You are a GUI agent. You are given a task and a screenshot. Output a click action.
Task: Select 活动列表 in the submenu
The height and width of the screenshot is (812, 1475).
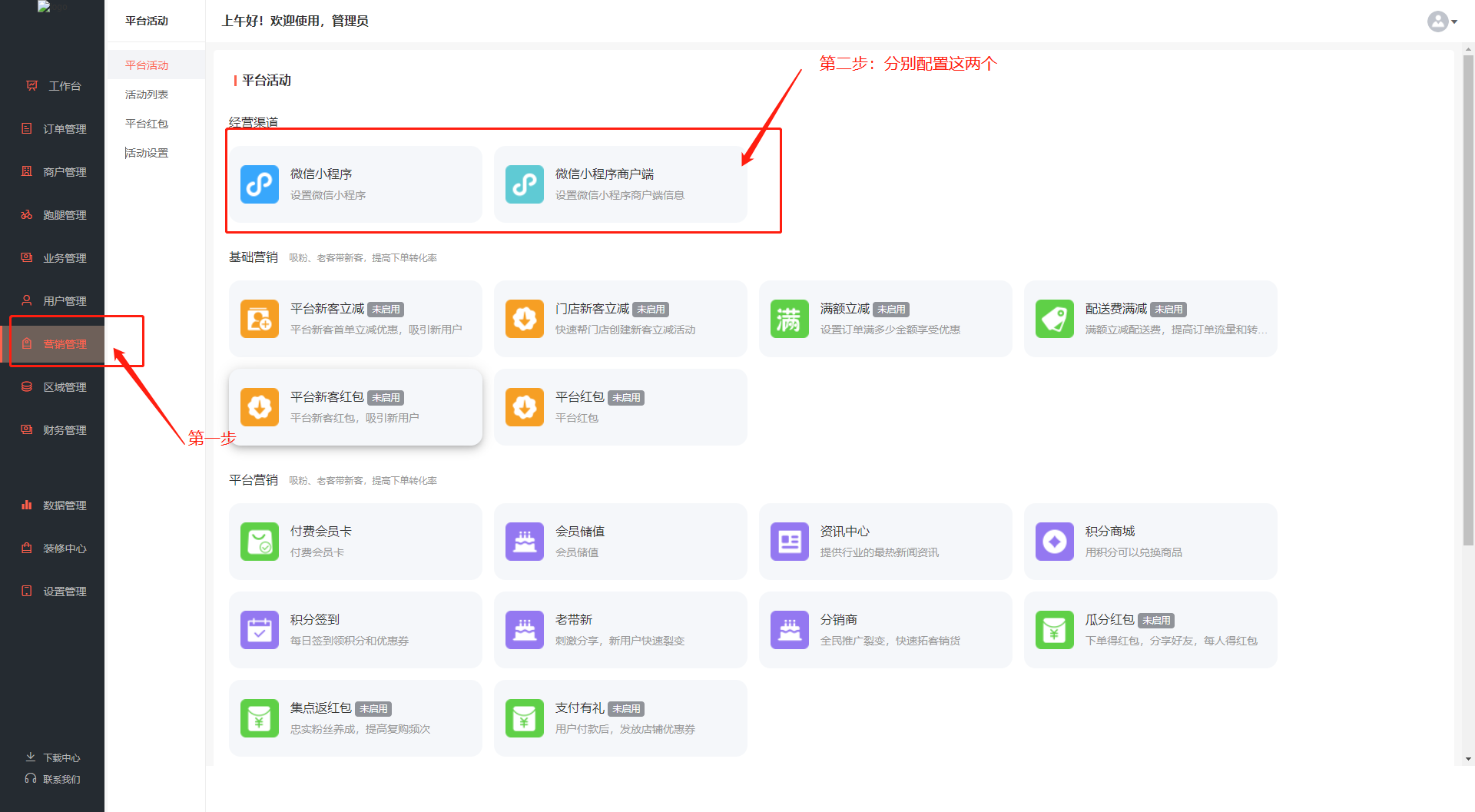(147, 94)
